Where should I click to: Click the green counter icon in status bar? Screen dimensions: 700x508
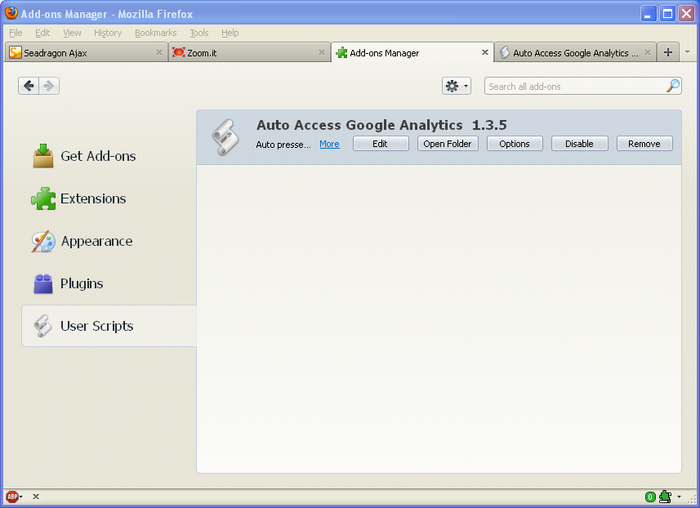click(x=650, y=497)
